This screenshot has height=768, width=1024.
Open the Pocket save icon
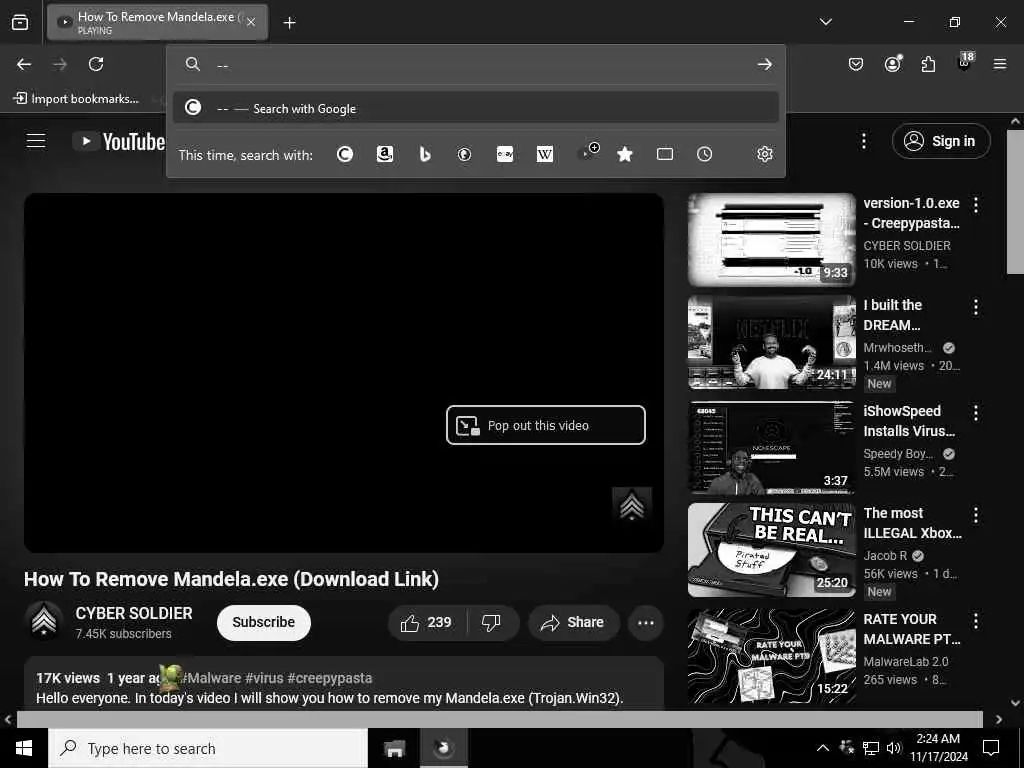point(856,64)
